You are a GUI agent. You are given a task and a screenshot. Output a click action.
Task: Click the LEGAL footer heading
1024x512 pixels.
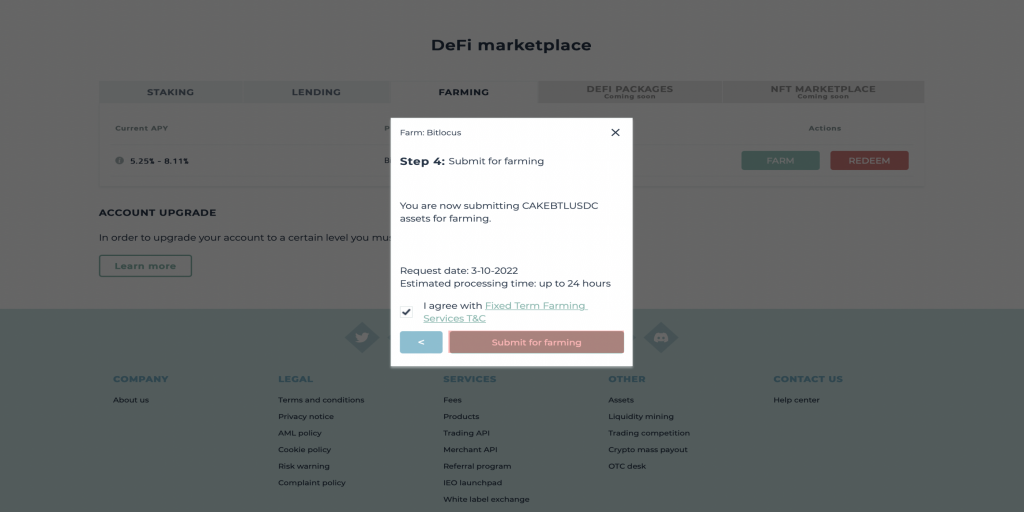296,379
